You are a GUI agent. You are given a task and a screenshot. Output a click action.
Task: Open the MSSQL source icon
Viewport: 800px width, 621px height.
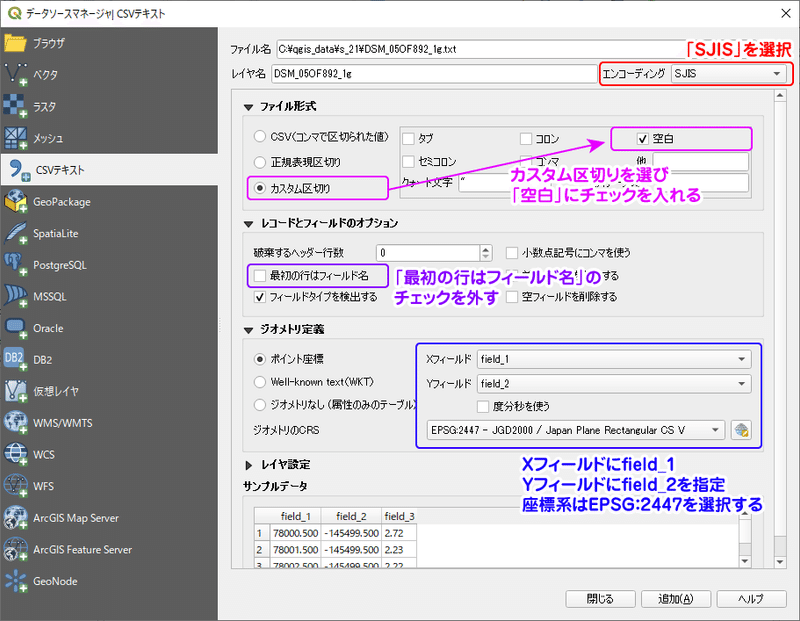15,296
